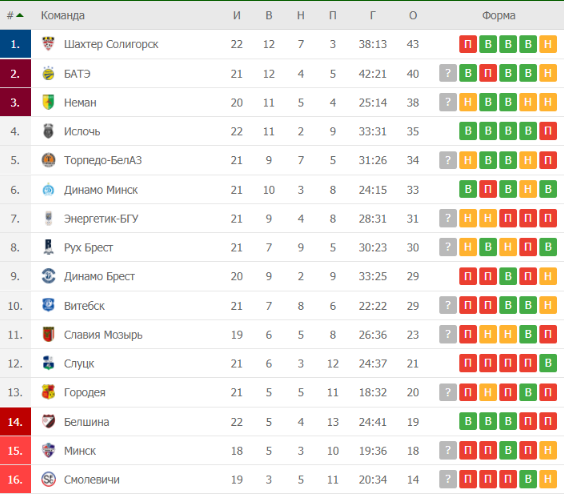Open the Славия Мозырь team page
The width and height of the screenshot is (564, 495).
pyautogui.click(x=103, y=335)
